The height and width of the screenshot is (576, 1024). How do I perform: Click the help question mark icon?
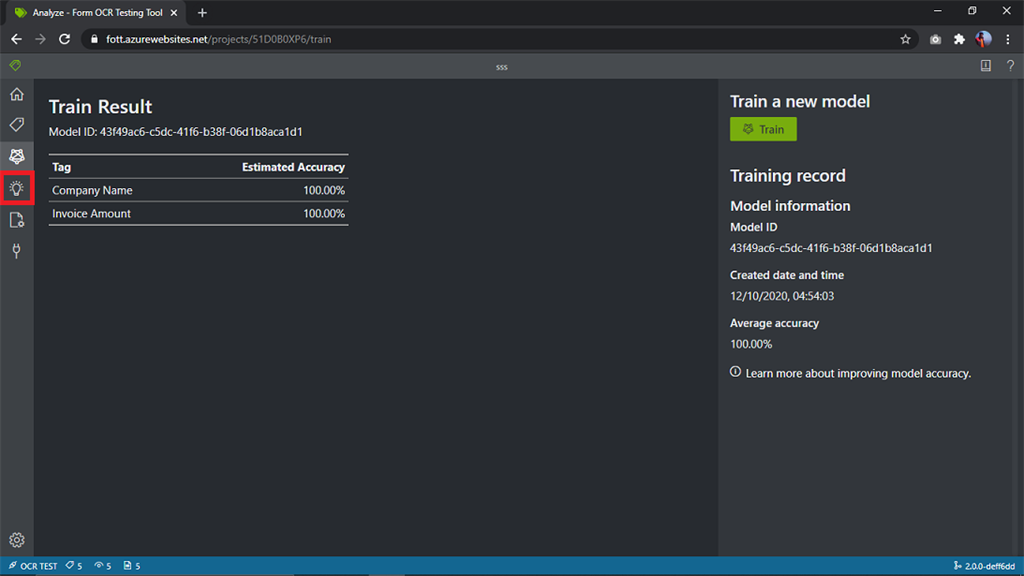pyautogui.click(x=1010, y=65)
